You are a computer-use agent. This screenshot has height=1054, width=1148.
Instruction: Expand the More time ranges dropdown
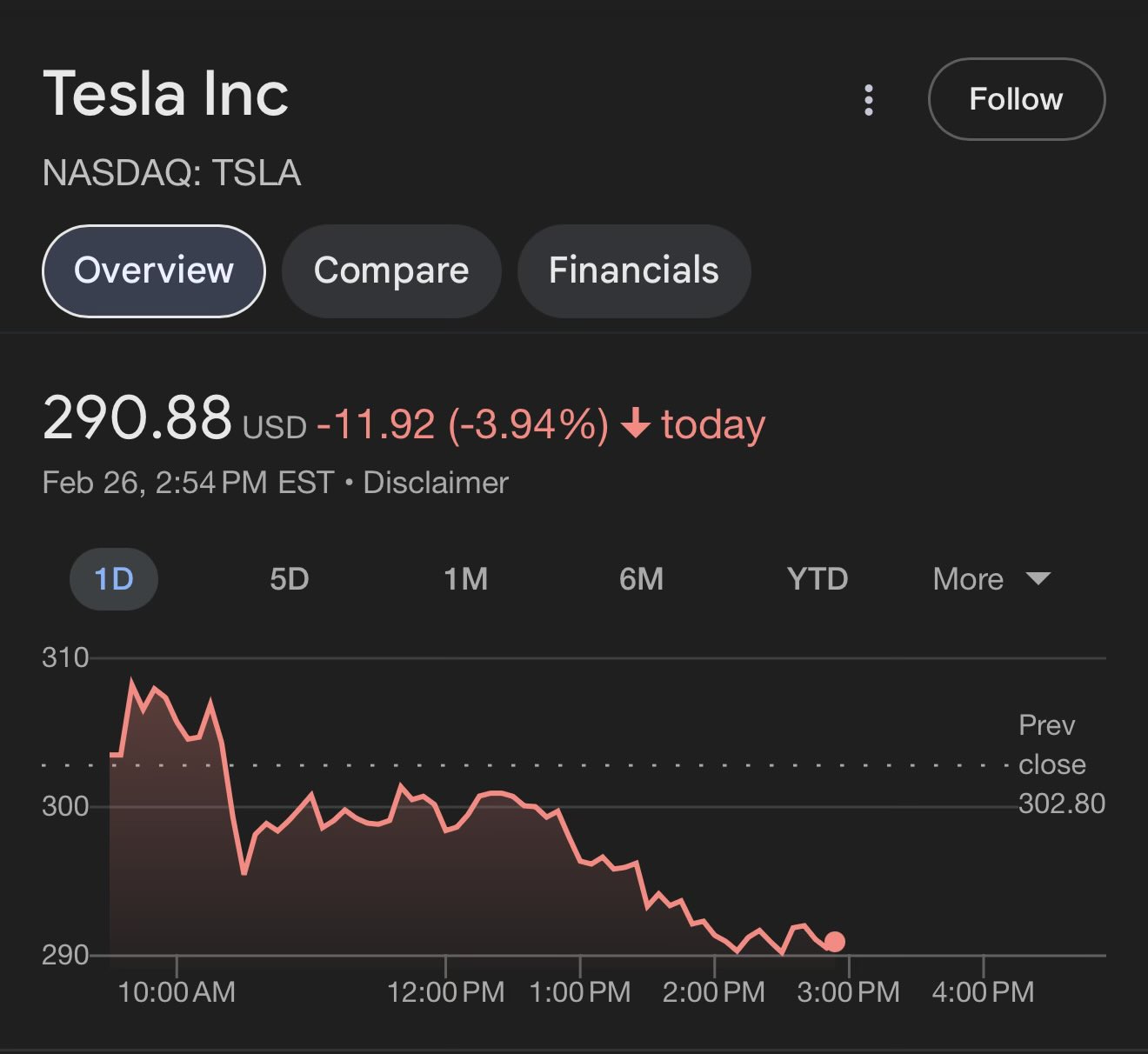pos(991,579)
